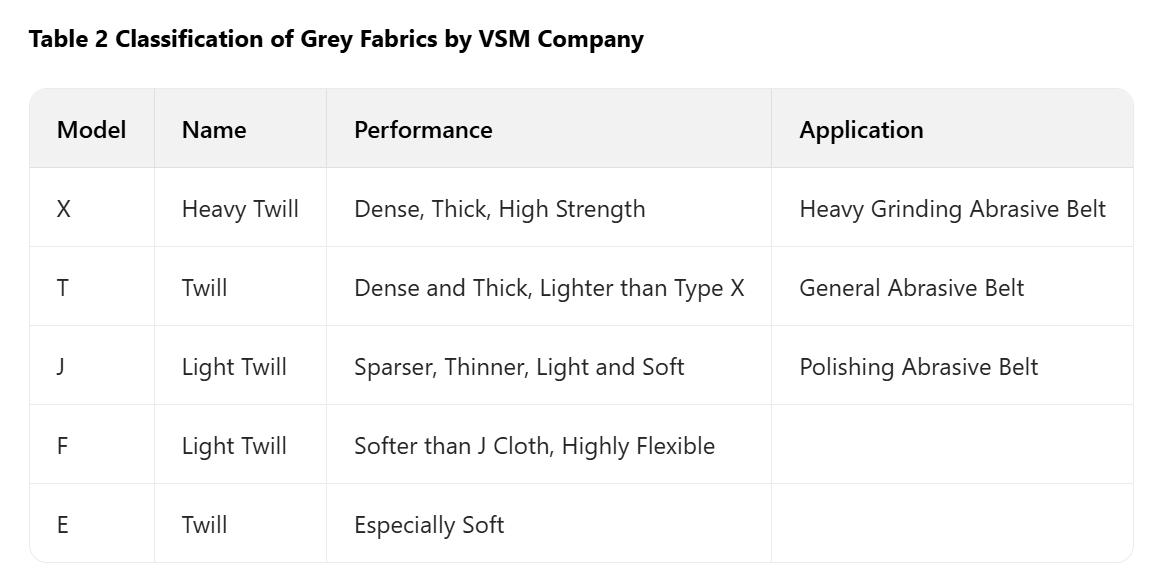Select 'Sparser, Thinner, Light and Soft' cell
This screenshot has height=578, width=1152.
[519, 367]
